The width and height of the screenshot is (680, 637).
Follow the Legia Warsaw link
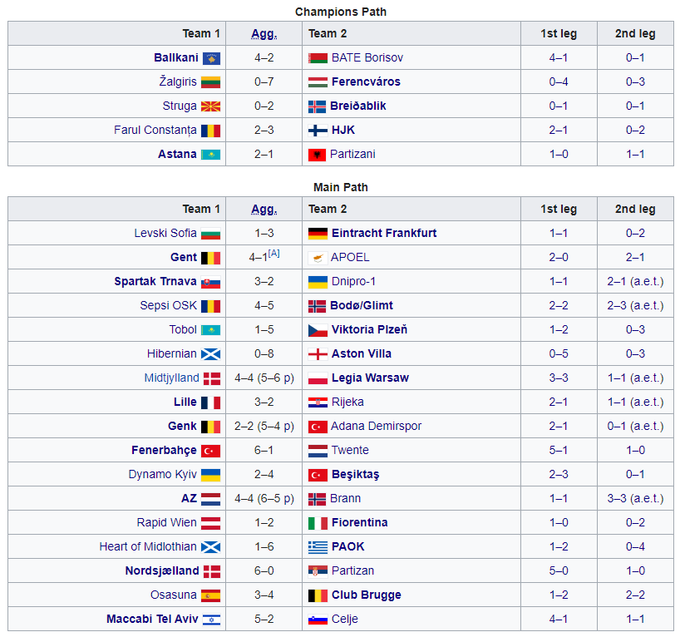pyautogui.click(x=370, y=378)
